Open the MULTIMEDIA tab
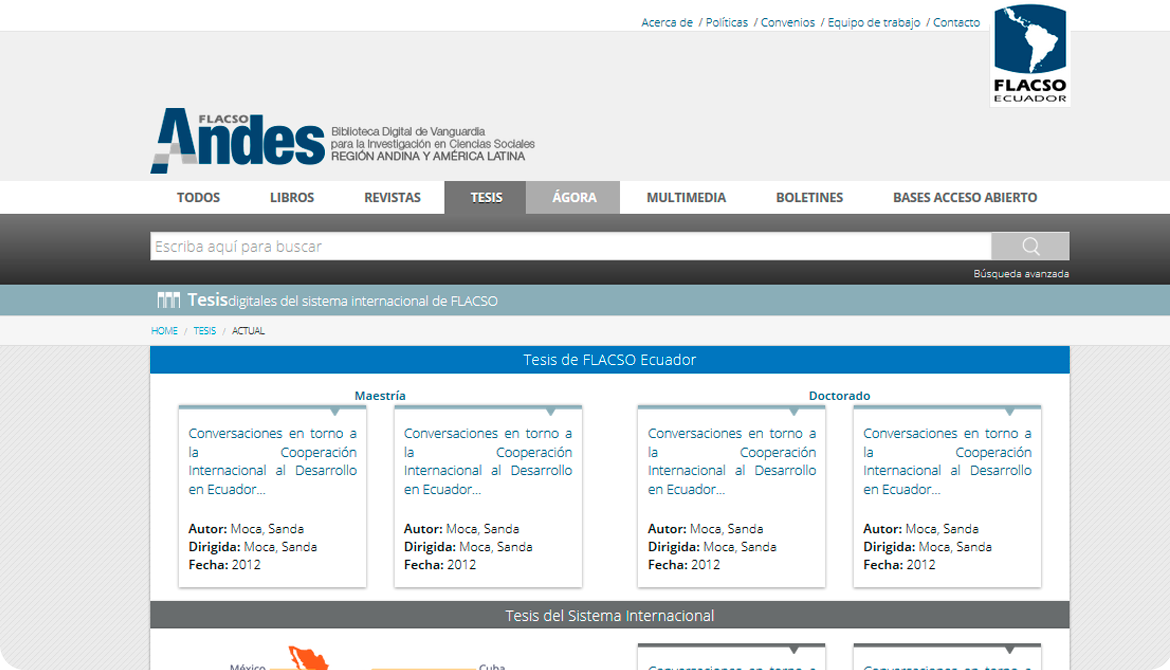The image size is (1170, 670). pyautogui.click(x=686, y=198)
